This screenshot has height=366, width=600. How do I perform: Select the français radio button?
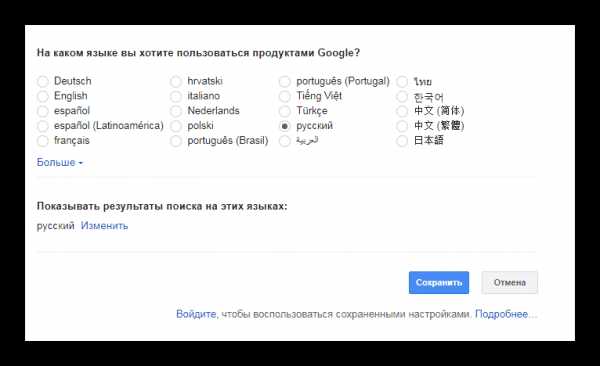pyautogui.click(x=43, y=141)
